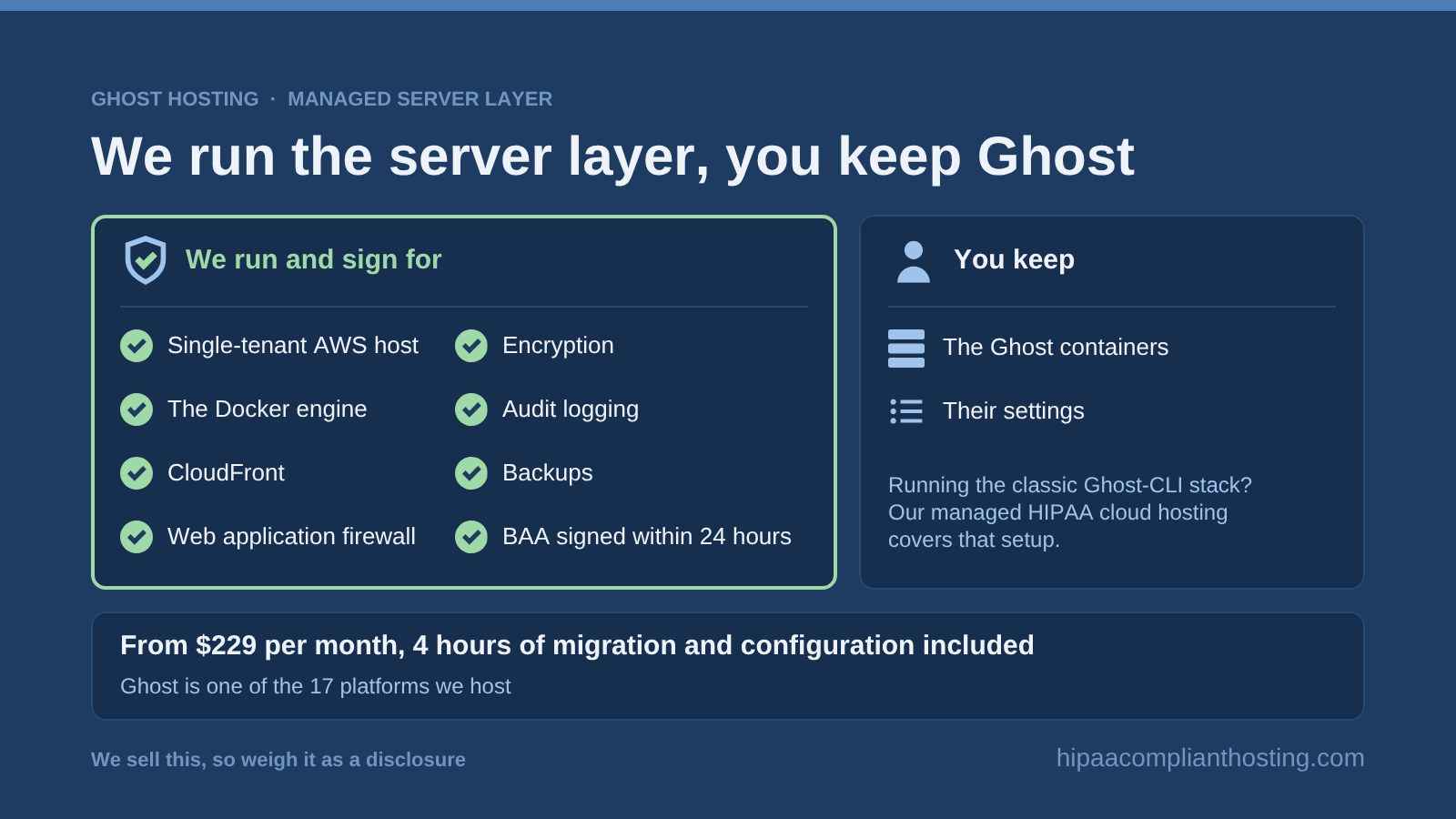This screenshot has width=1456, height=819.
Task: Click The Ghost containers text
Action: coord(1056,348)
